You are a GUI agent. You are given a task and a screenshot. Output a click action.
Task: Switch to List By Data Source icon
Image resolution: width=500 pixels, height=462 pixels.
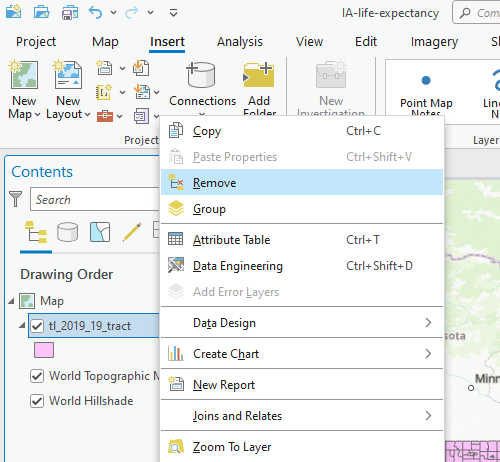(68, 232)
